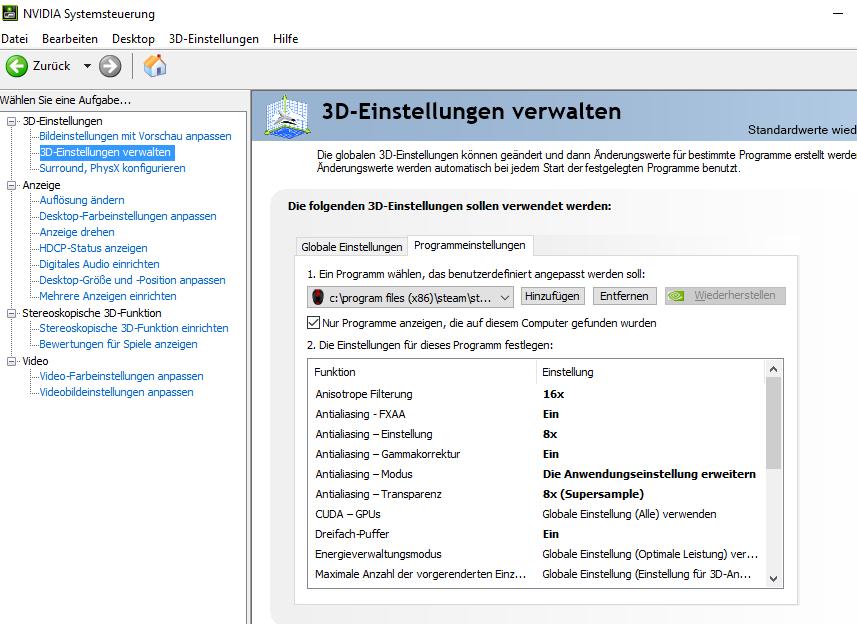
Task: Open Anzeige drehen
Action: (77, 232)
